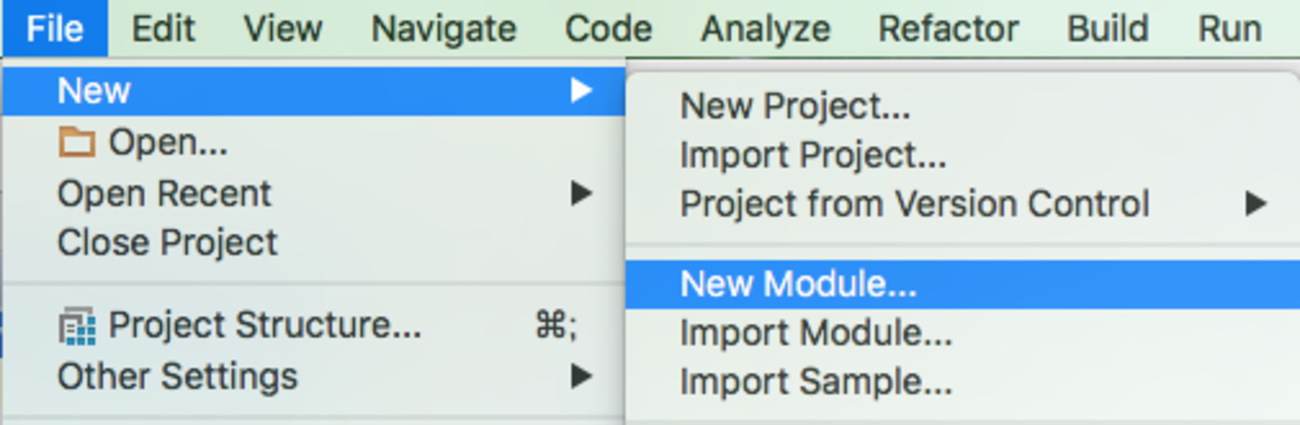Select New Project... from the submenu

795,105
